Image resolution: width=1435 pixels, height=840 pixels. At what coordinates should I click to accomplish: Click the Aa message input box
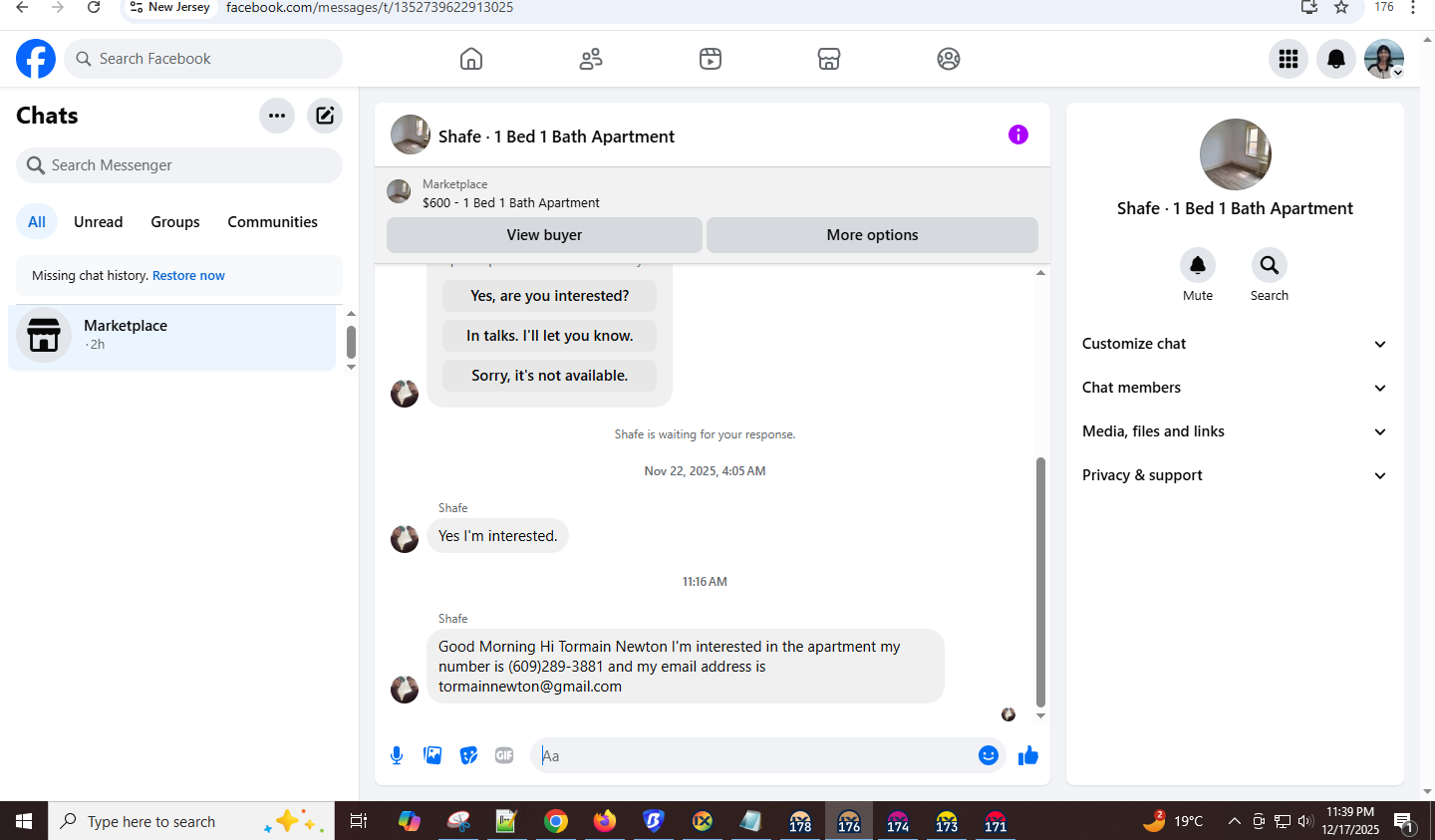coord(752,755)
